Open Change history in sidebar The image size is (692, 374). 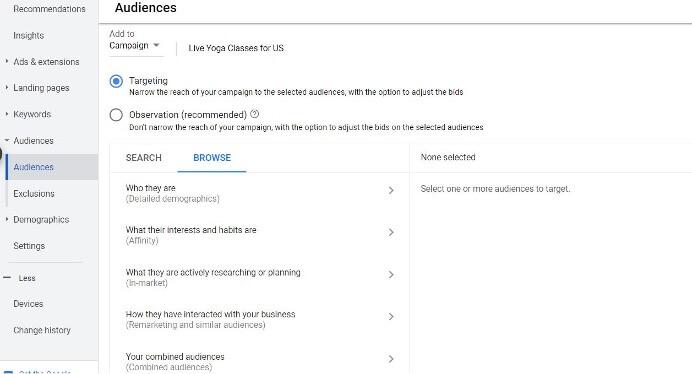42,330
